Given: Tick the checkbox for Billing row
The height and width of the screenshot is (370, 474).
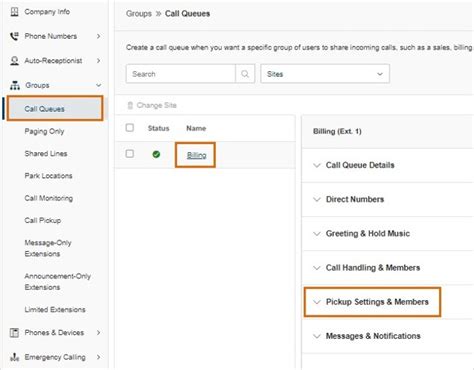Looking at the screenshot, I should coord(130,154).
